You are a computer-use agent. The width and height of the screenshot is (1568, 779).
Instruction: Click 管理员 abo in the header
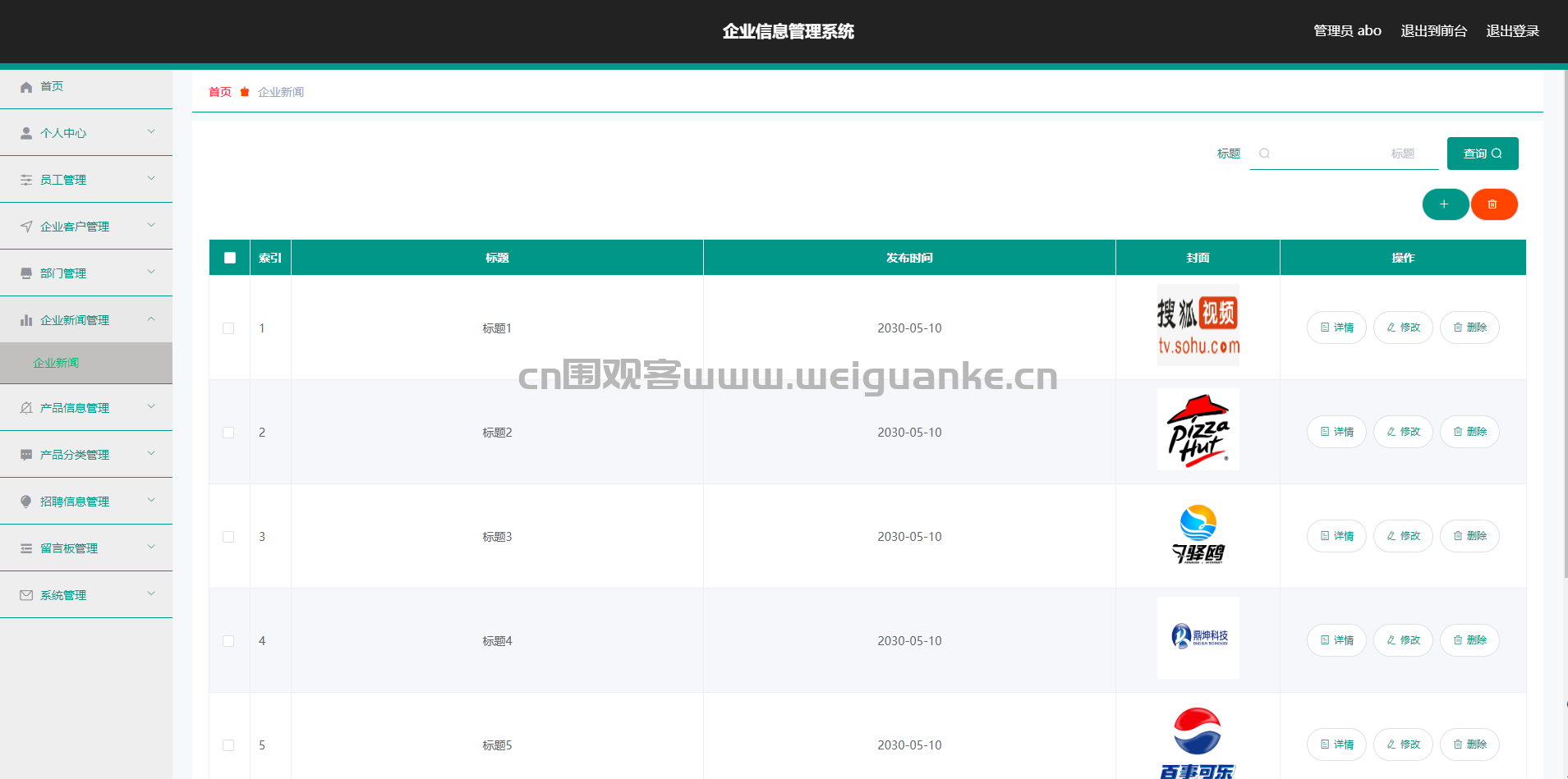(x=1347, y=31)
